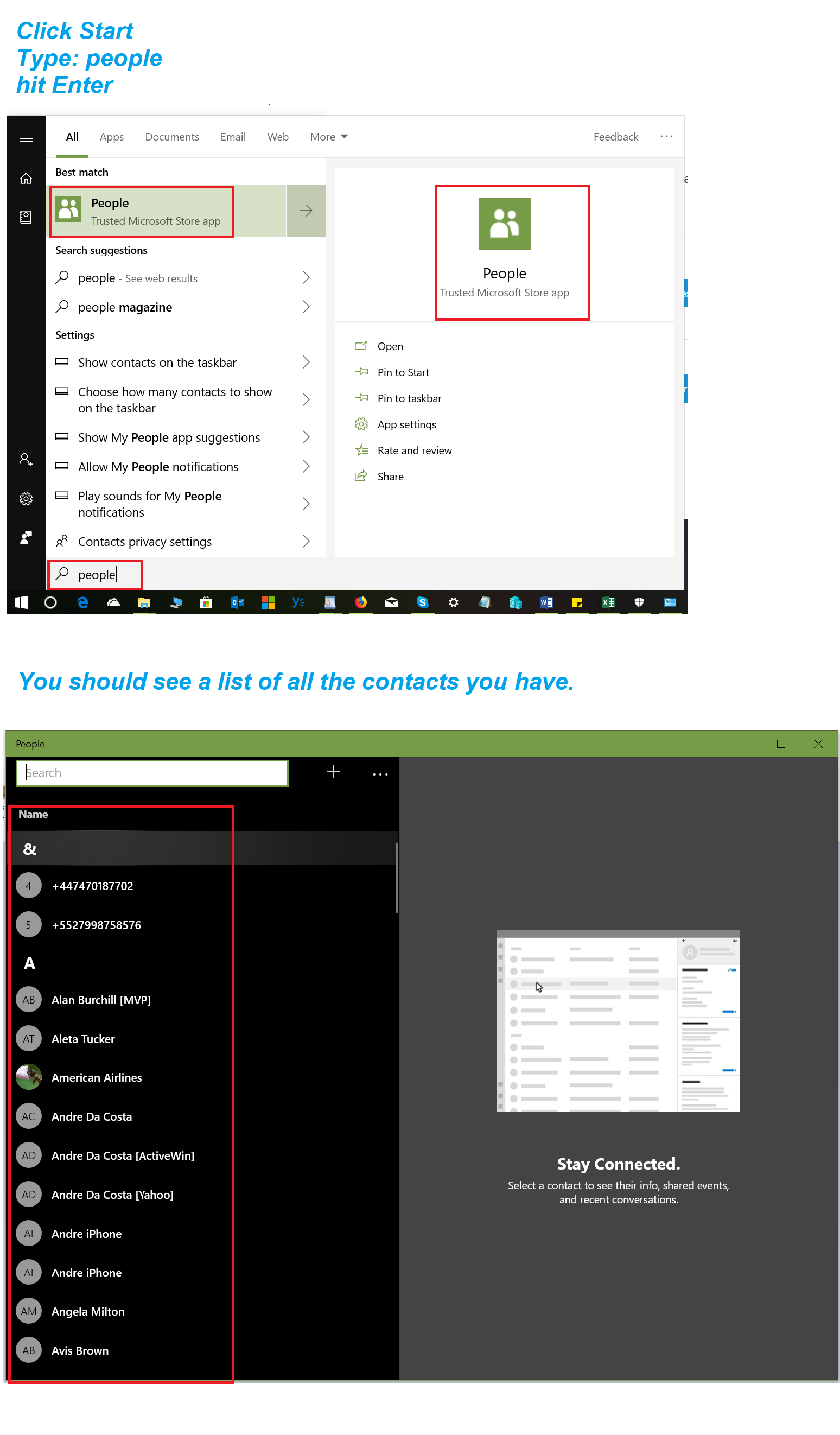Image resolution: width=840 pixels, height=1435 pixels.
Task: Switch to the Documents search tab
Action: click(x=172, y=137)
